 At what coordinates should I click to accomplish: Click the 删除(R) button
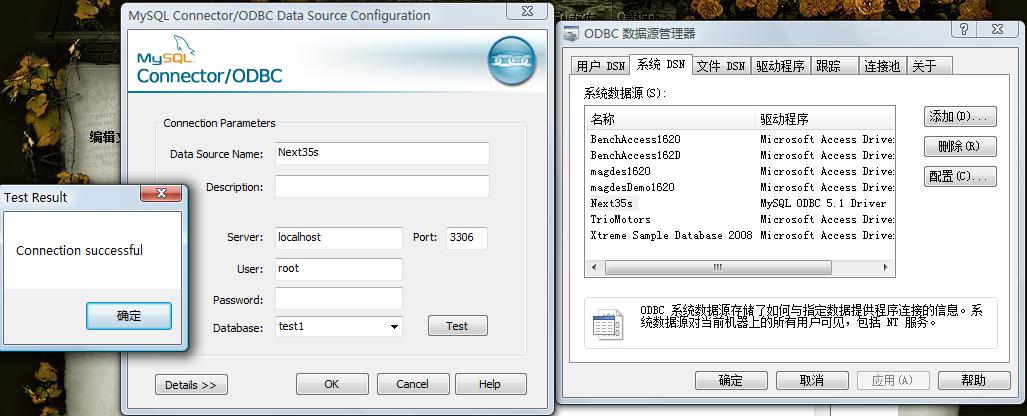pyautogui.click(x=960, y=146)
